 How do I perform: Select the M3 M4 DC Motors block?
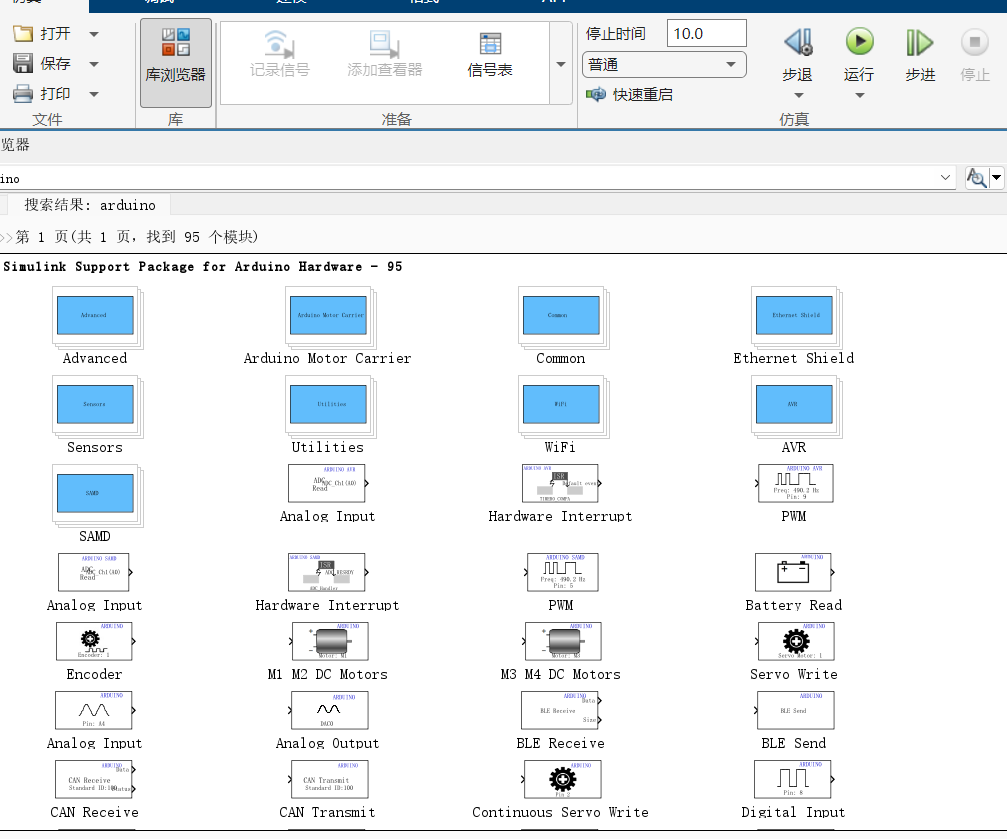562,641
